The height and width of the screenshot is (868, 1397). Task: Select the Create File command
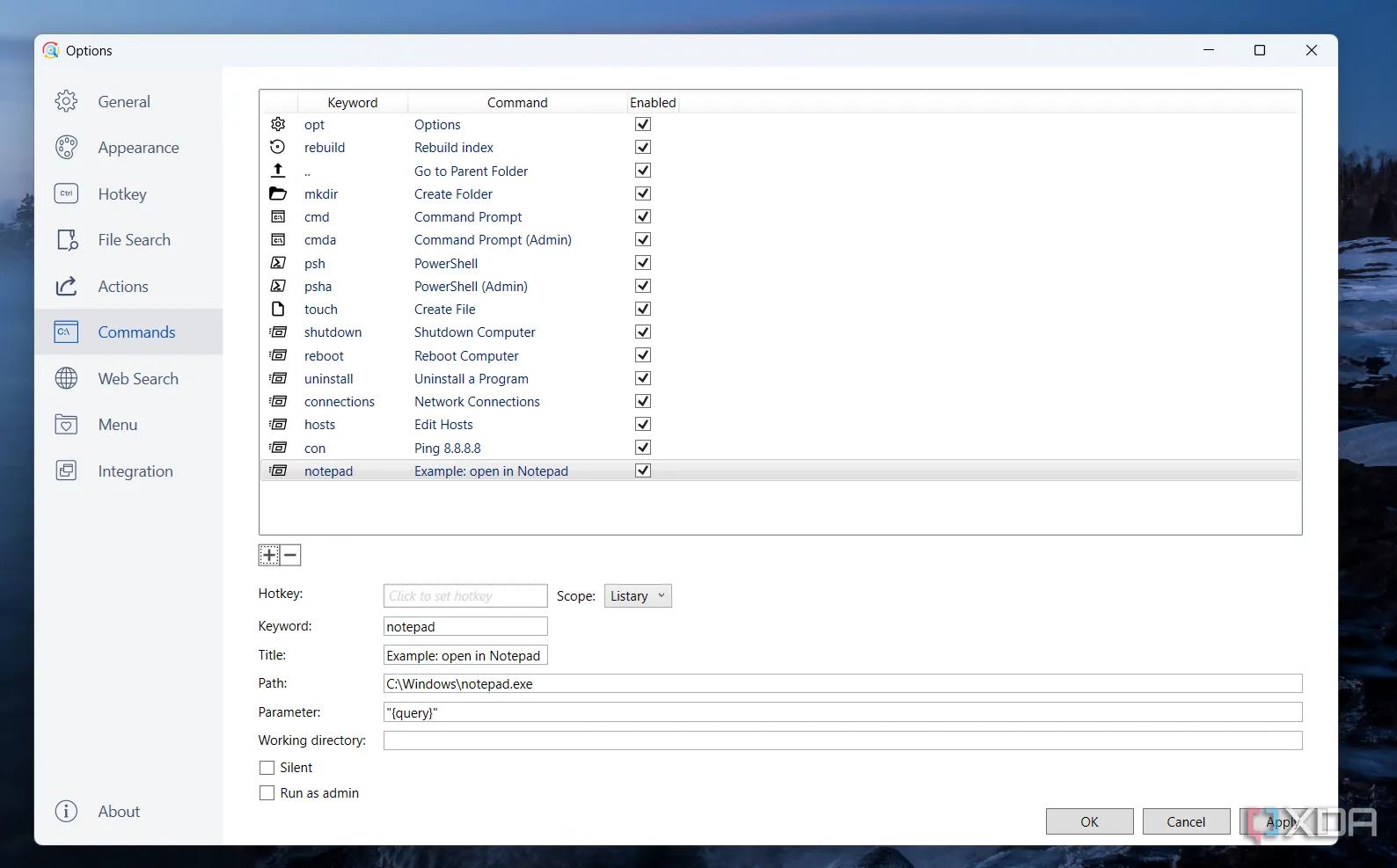click(x=780, y=309)
